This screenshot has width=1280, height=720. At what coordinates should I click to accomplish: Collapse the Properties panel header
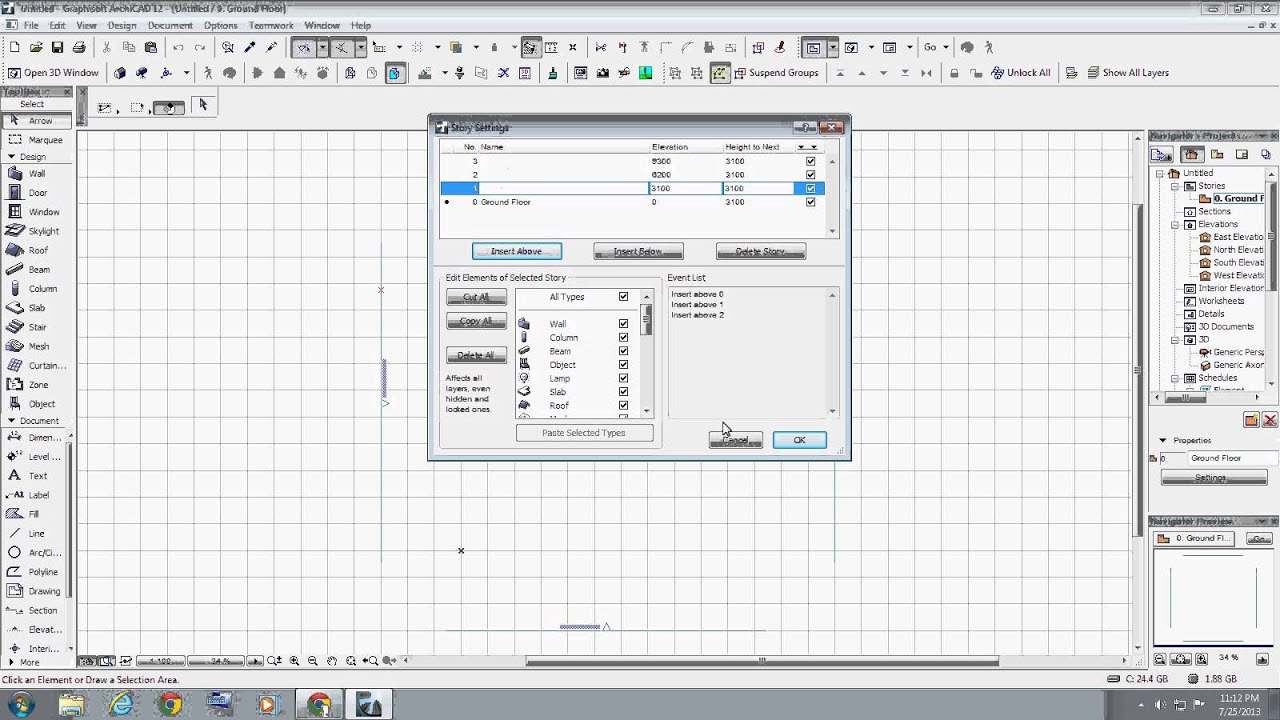(x=1163, y=440)
